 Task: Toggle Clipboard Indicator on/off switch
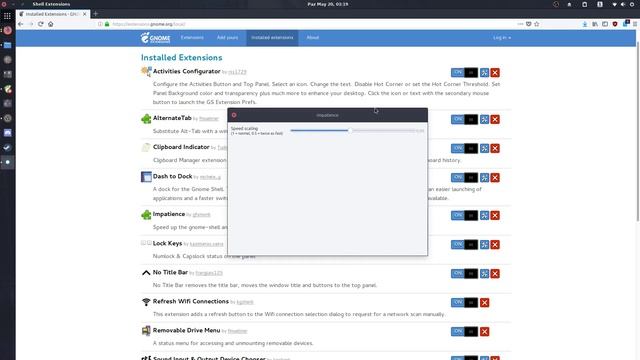pos(464,148)
